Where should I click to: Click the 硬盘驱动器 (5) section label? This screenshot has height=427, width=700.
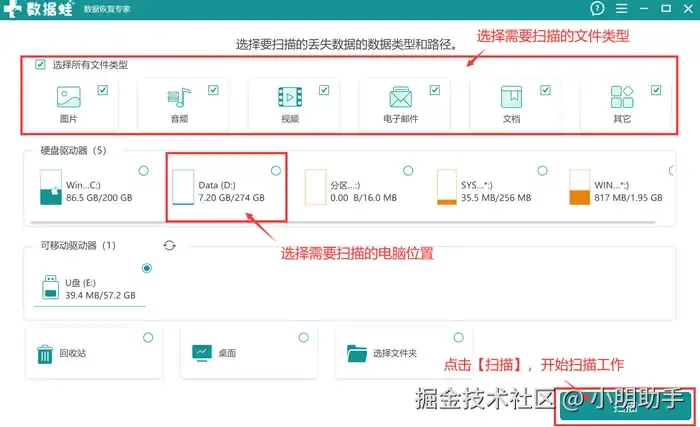click(74, 151)
